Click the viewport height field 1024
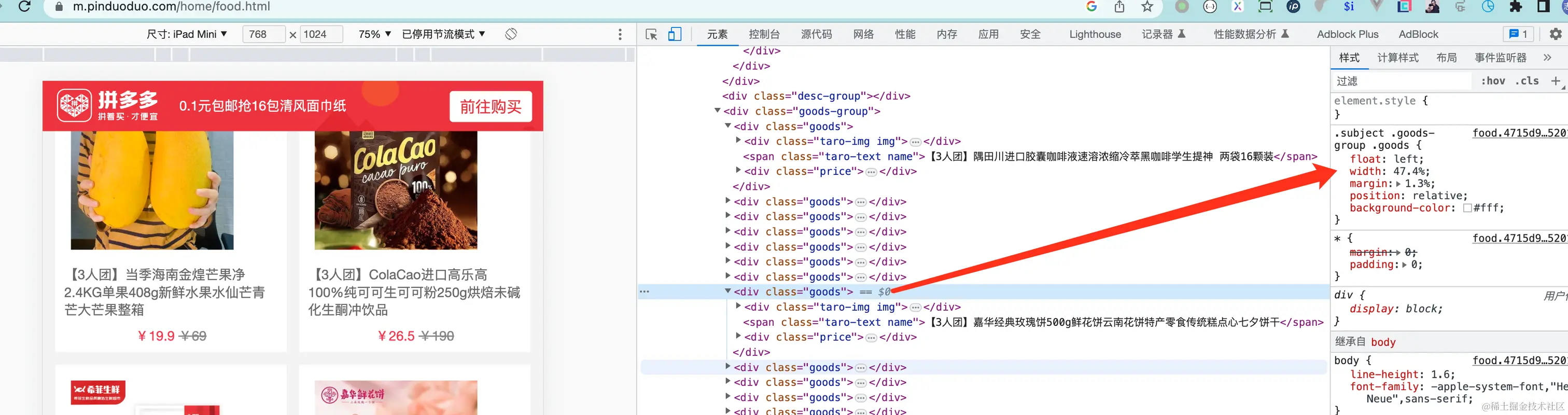 (x=321, y=34)
